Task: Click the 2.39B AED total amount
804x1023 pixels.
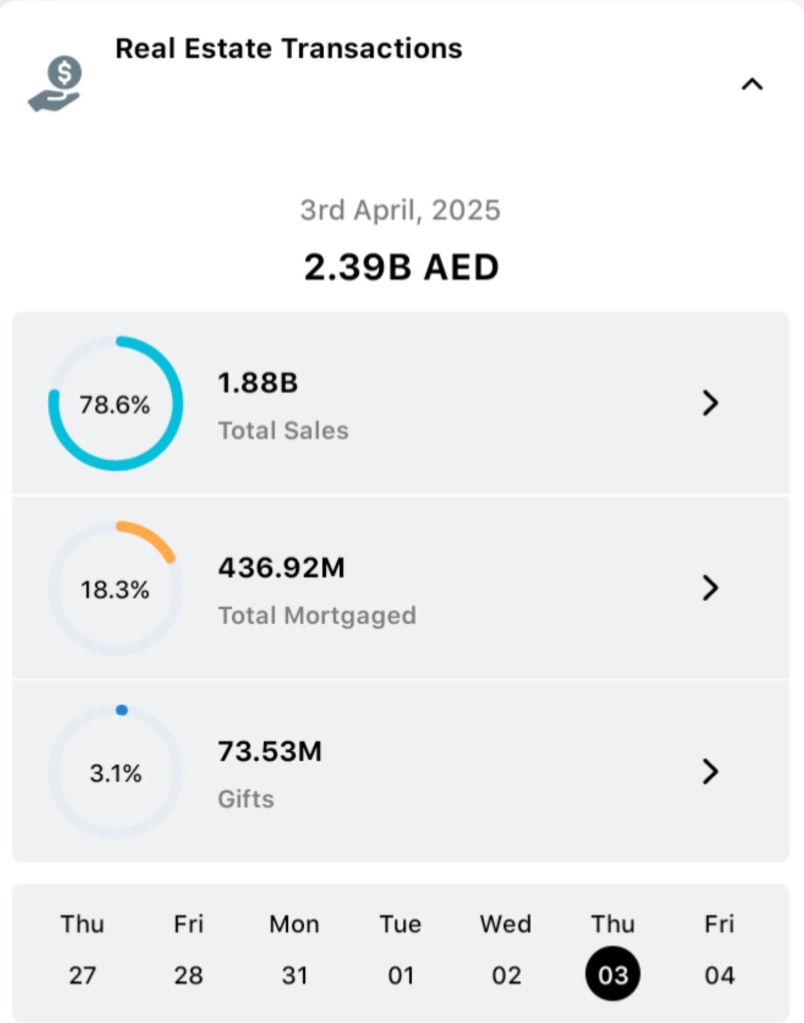Action: click(x=401, y=268)
